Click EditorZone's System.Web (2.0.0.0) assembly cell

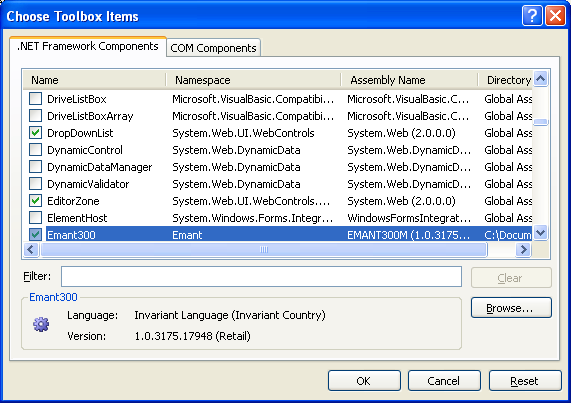pos(401,201)
